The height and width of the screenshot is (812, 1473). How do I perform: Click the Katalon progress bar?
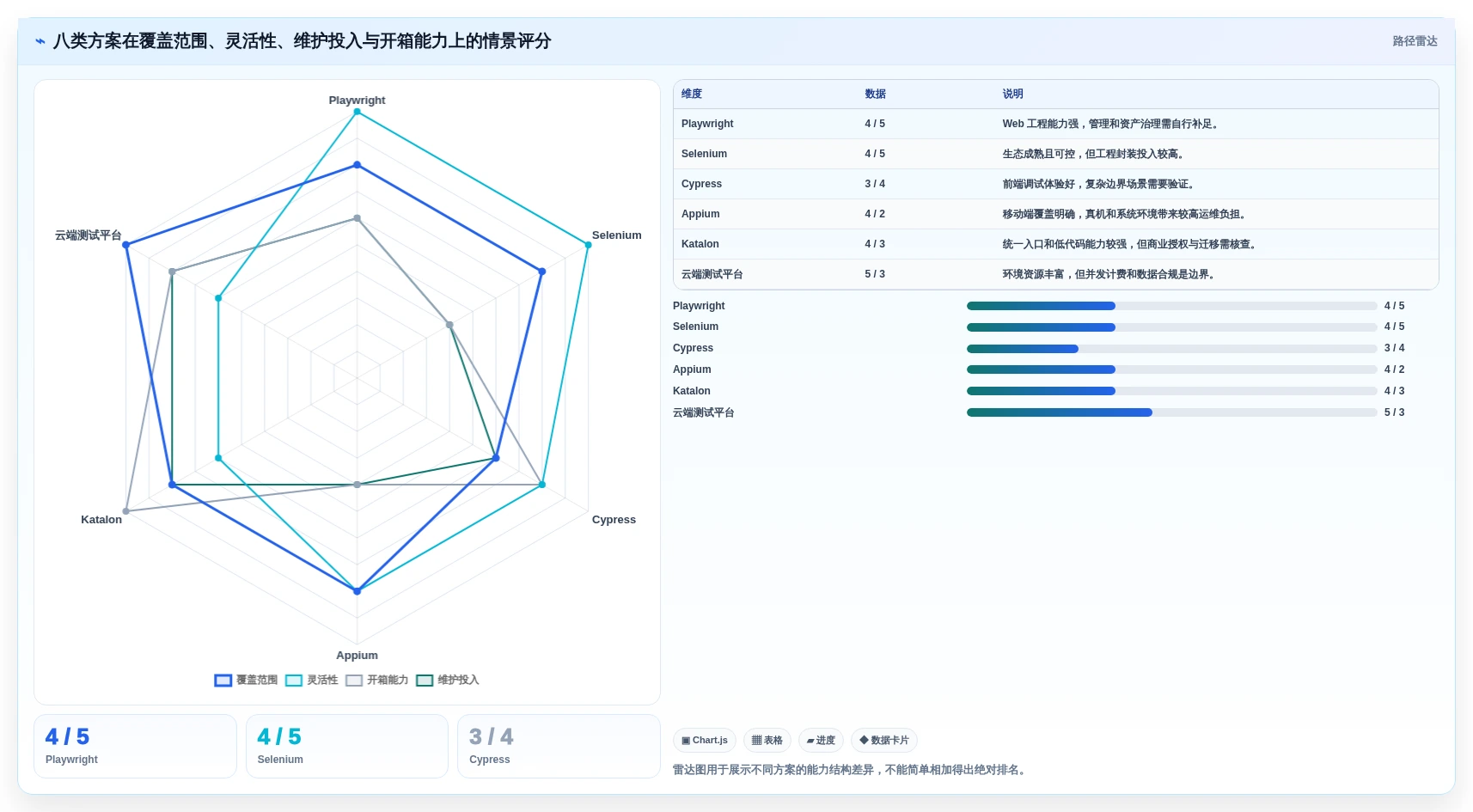(x=1172, y=391)
